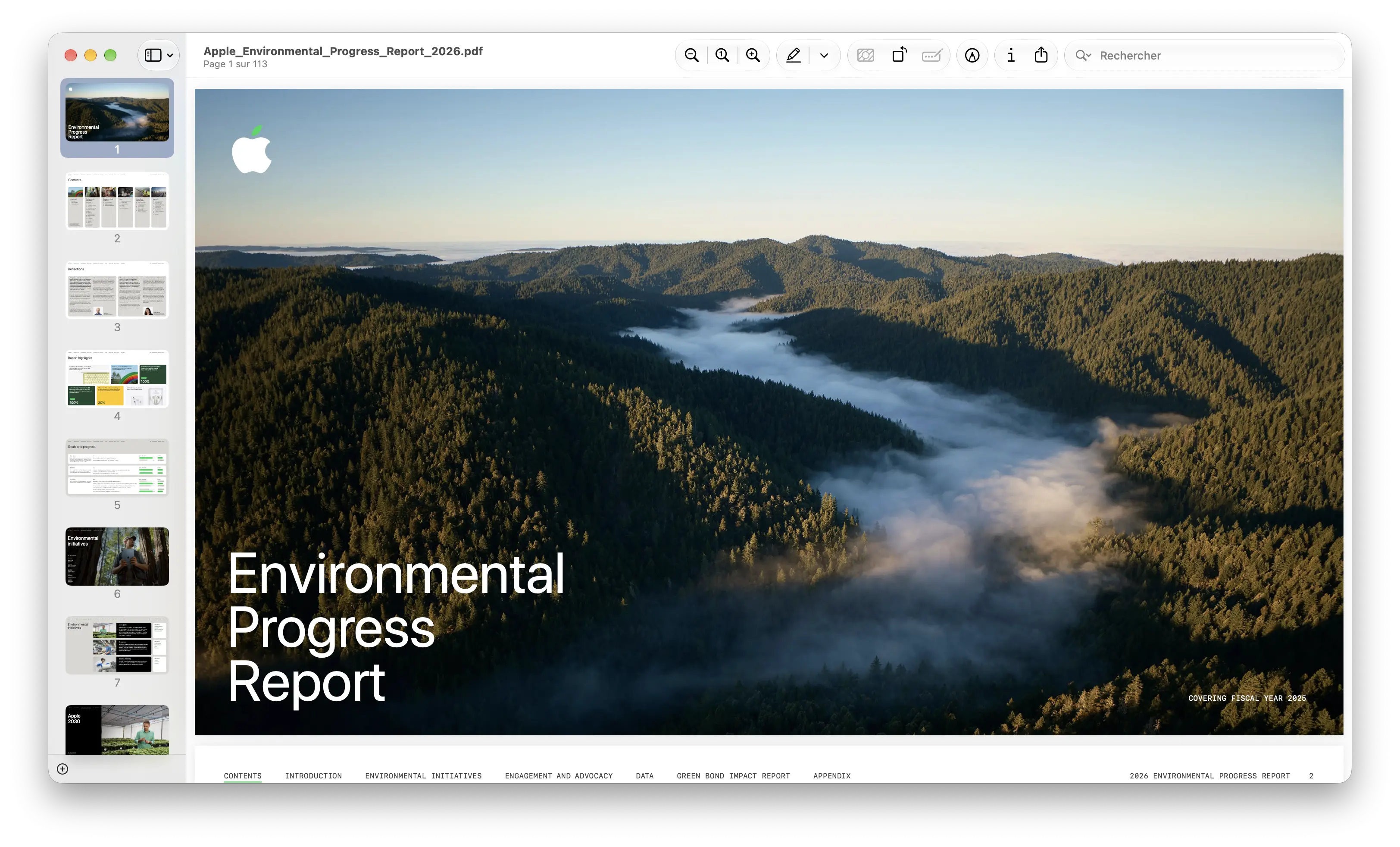Open the highlight options dropdown arrow

pos(824,56)
